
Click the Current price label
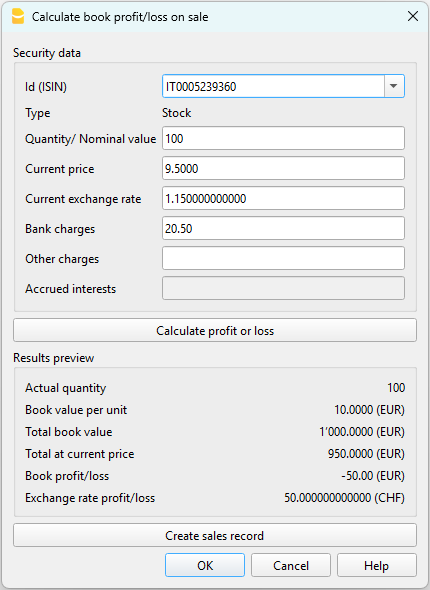coord(60,169)
